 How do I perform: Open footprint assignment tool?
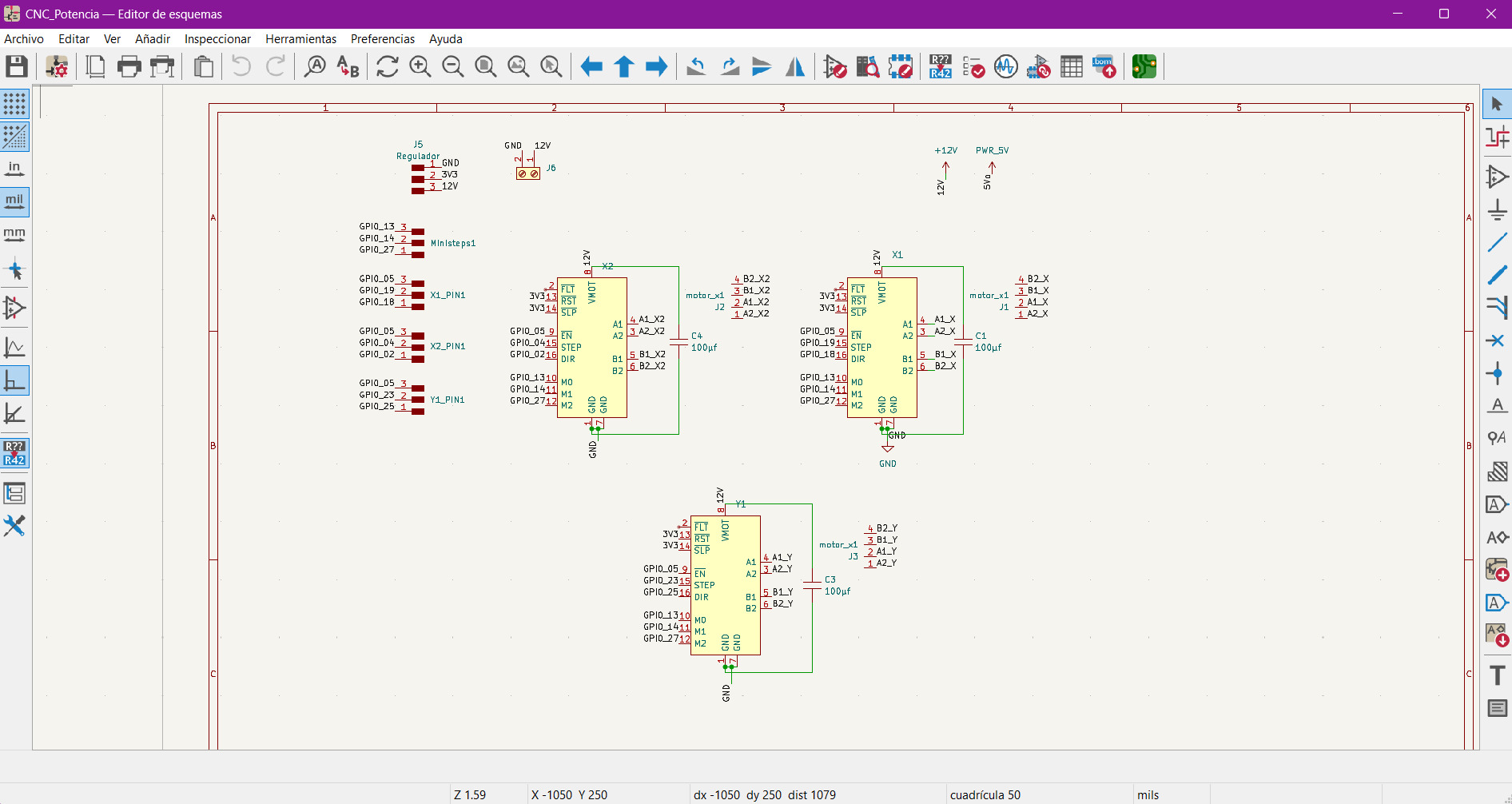tap(1039, 66)
